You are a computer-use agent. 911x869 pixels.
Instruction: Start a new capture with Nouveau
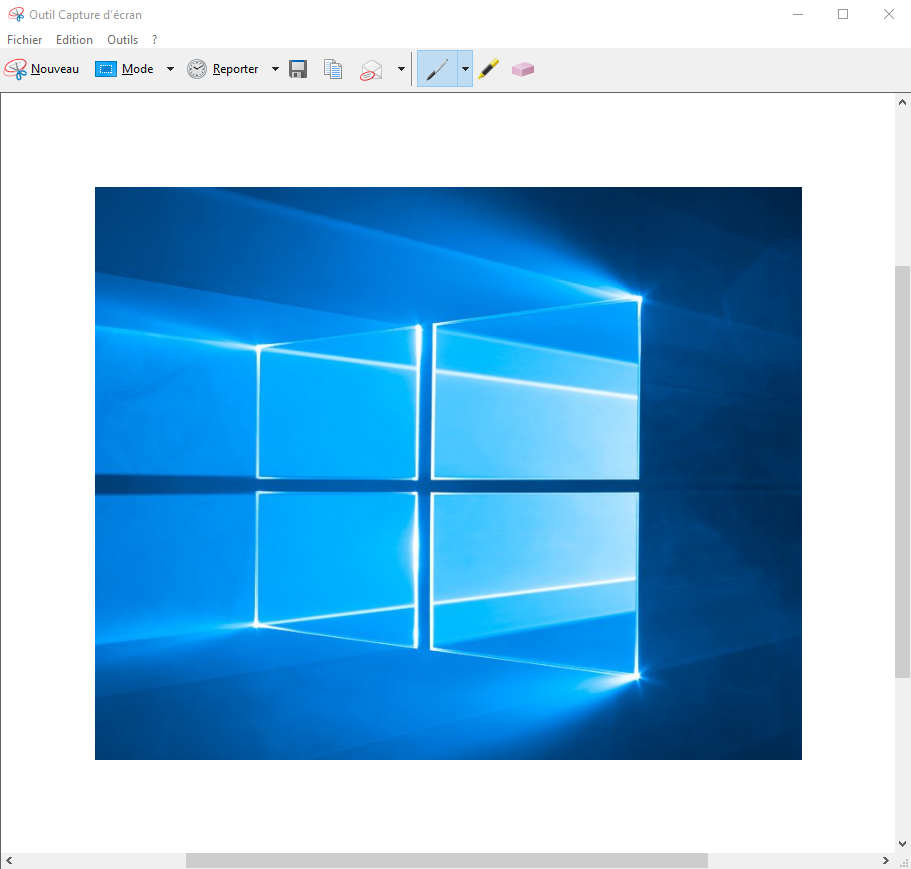[42, 69]
